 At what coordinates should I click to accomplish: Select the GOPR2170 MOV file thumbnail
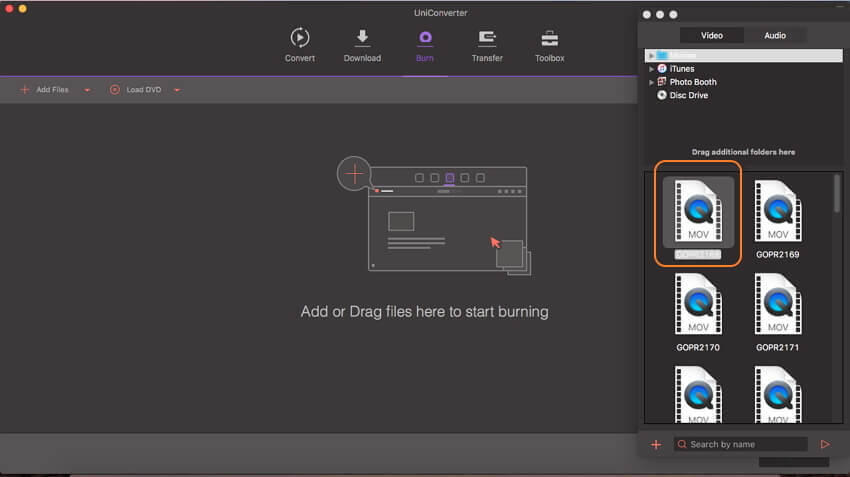tap(698, 304)
